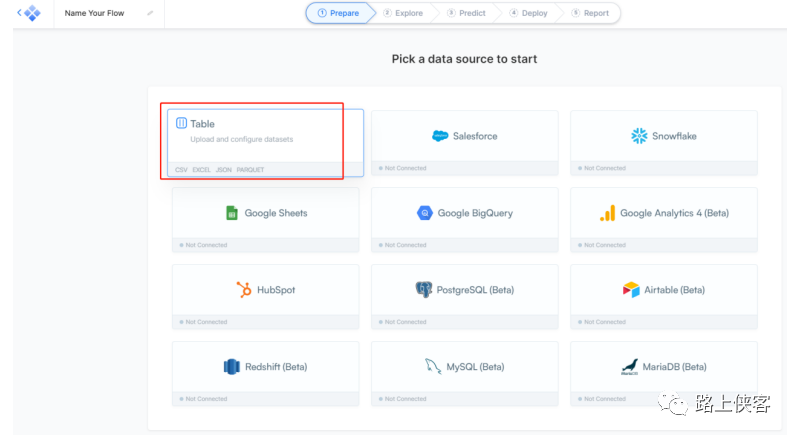Select the Google BigQuery label
Image resolution: width=796 pixels, height=438 pixels.
475,213
